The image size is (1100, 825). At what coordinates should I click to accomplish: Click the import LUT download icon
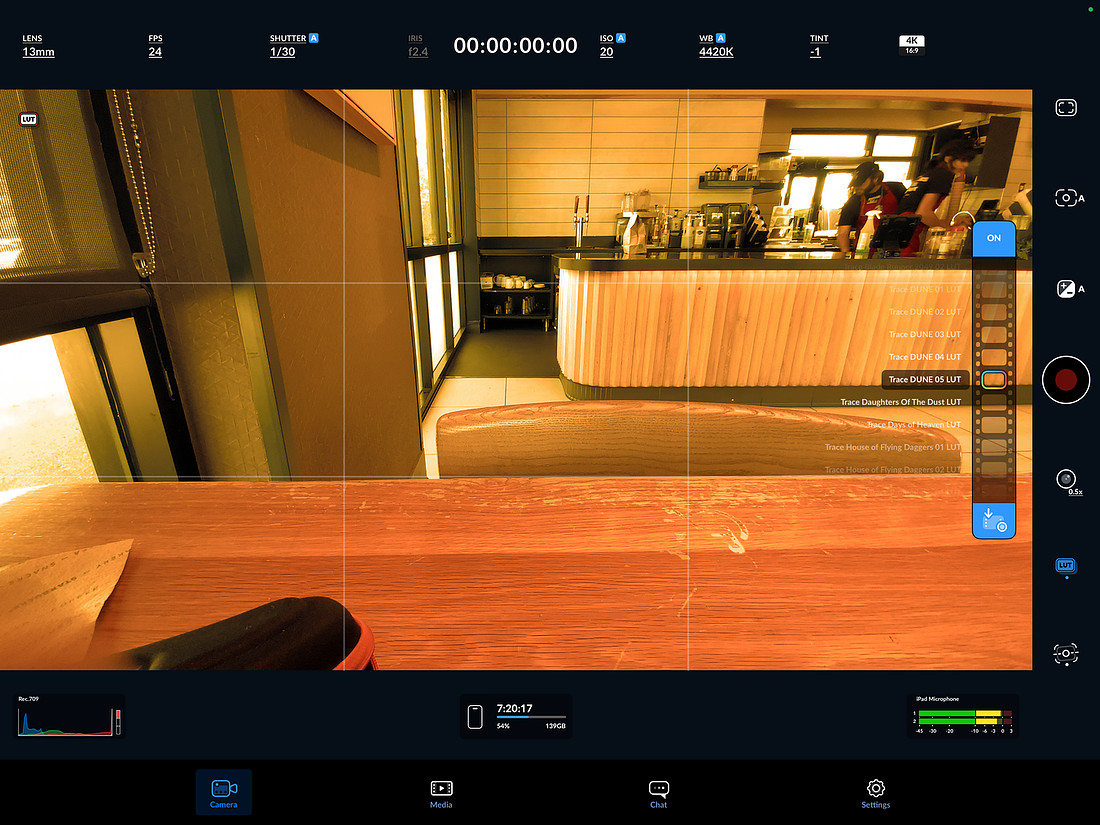[993, 521]
